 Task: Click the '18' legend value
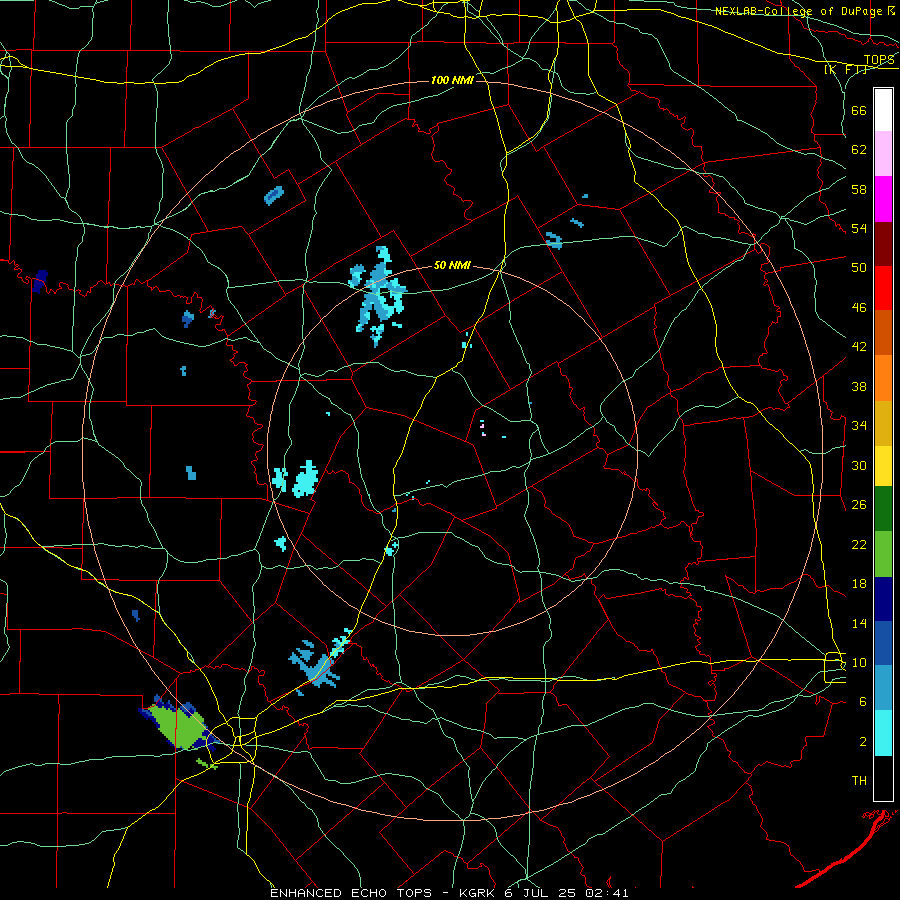tap(859, 584)
